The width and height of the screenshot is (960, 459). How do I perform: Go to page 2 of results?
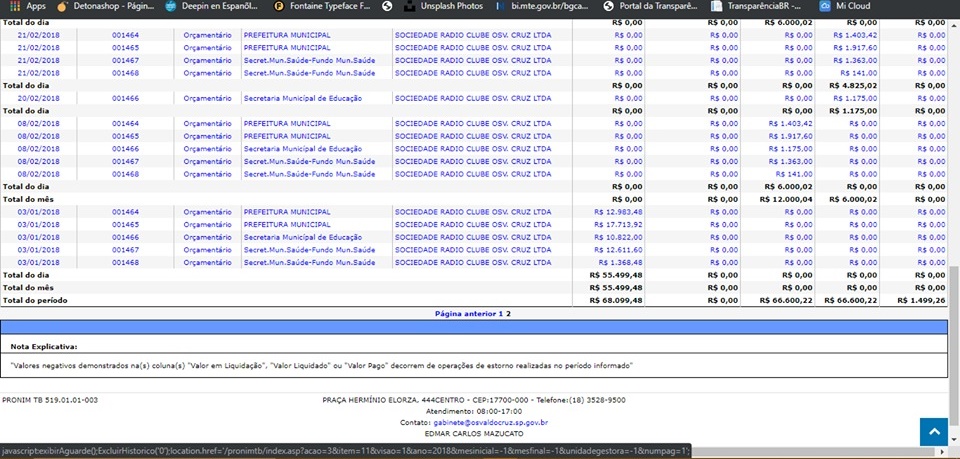click(x=508, y=314)
